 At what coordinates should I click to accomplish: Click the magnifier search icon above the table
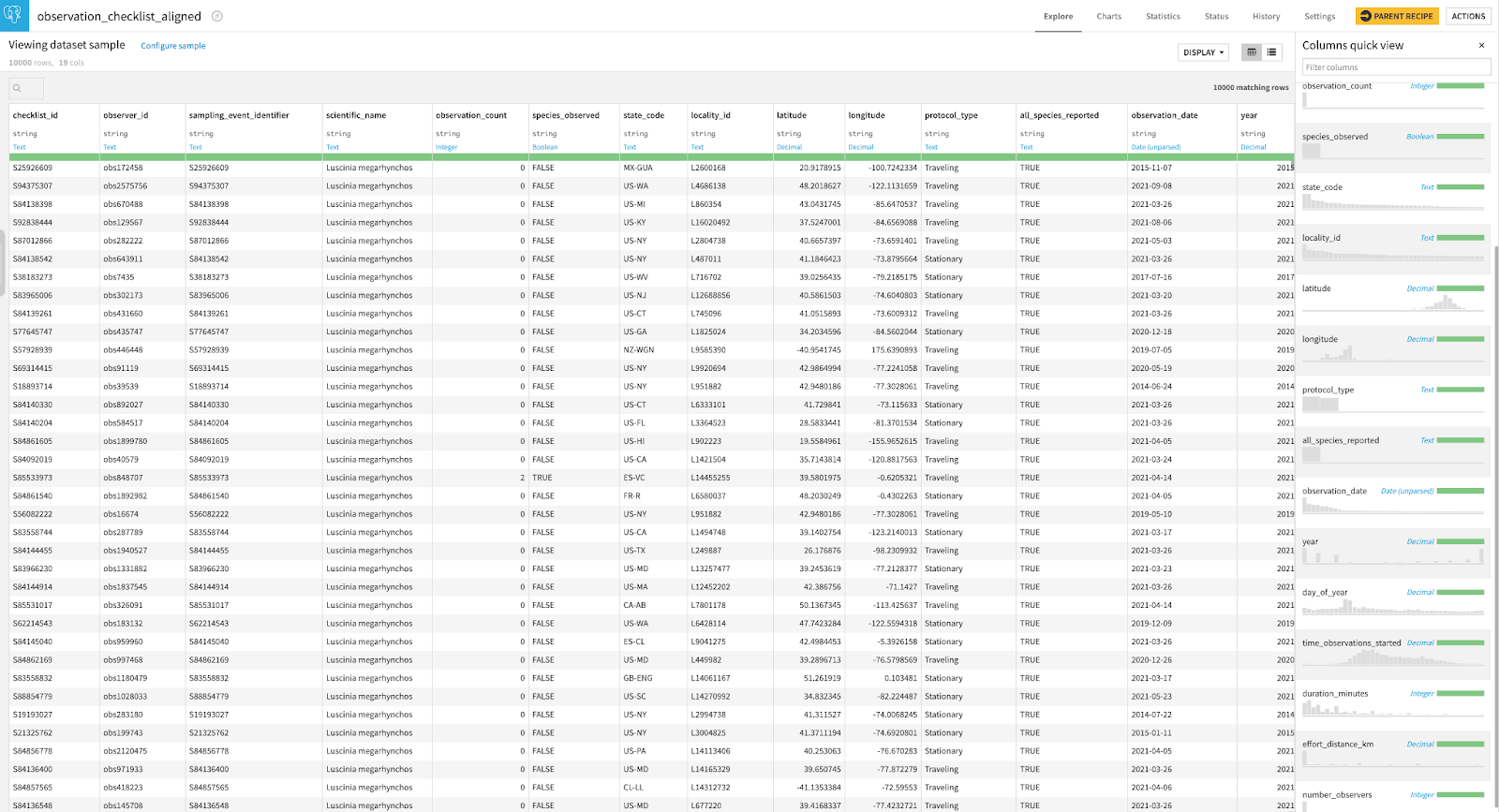(x=17, y=88)
